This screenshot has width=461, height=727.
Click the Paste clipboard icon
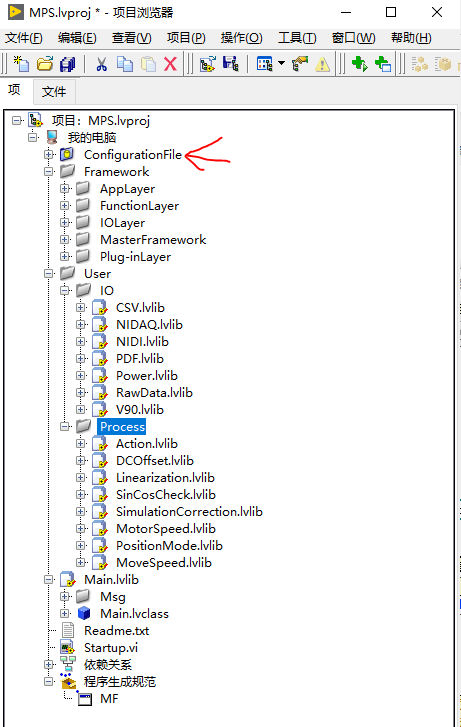[148, 64]
